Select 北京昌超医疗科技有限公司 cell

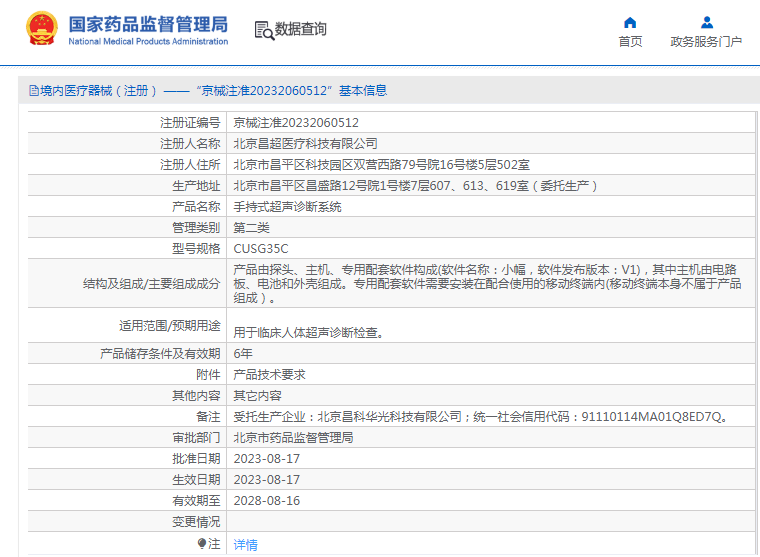[x=305, y=143]
